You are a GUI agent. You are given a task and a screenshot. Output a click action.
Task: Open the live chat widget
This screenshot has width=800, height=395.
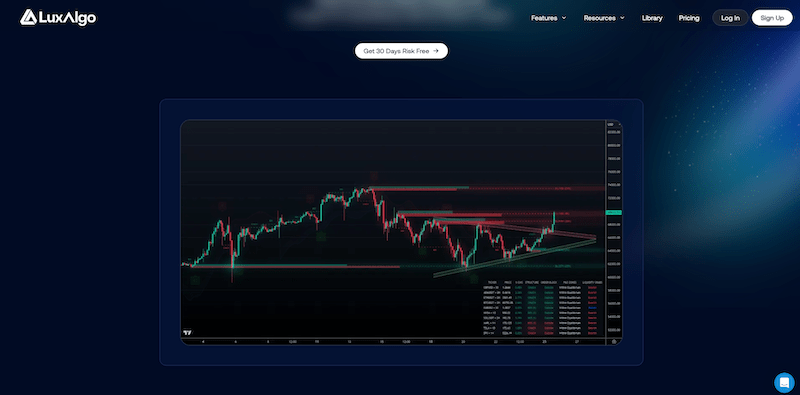(784, 382)
